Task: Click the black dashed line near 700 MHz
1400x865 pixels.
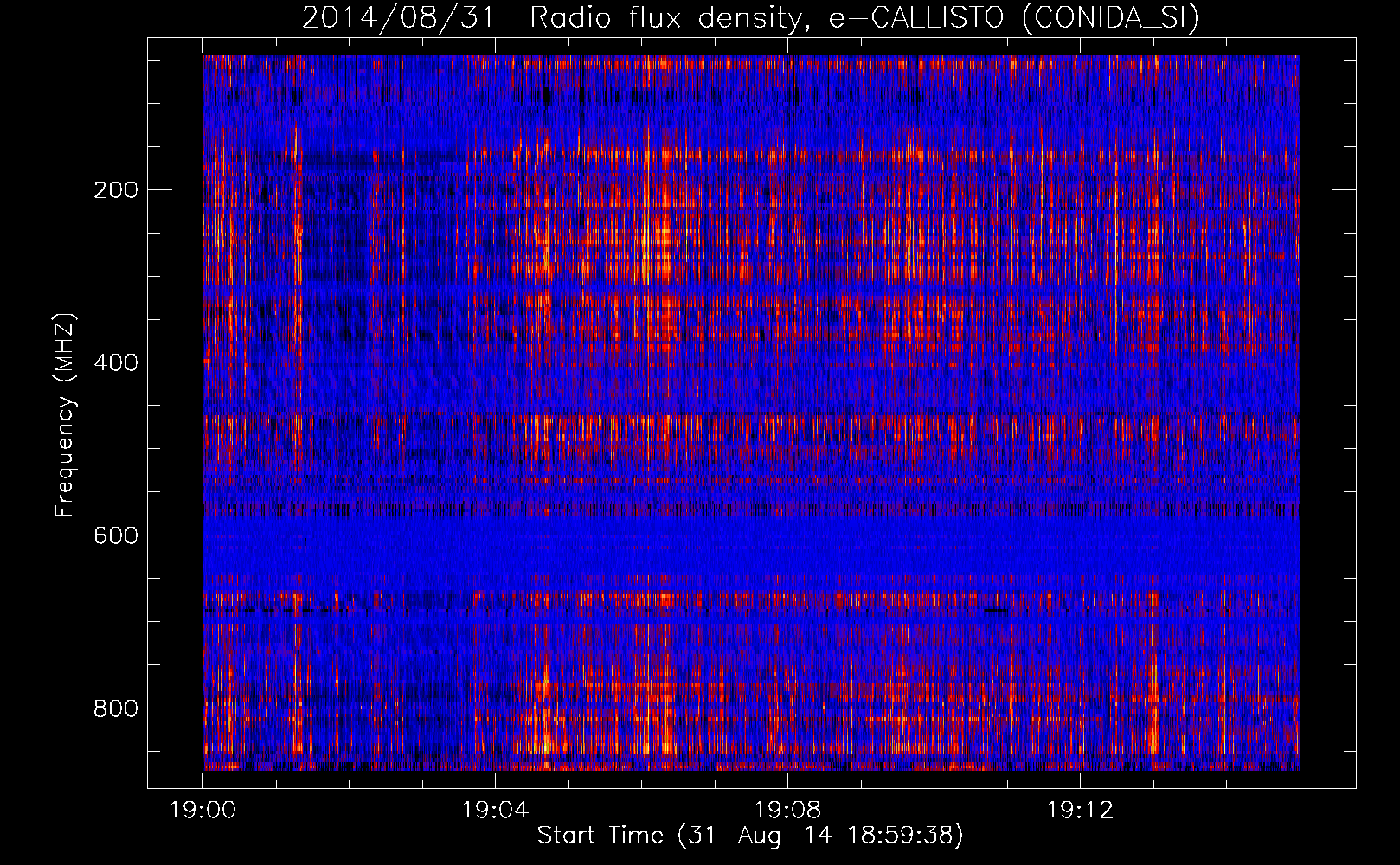Action: click(260, 610)
